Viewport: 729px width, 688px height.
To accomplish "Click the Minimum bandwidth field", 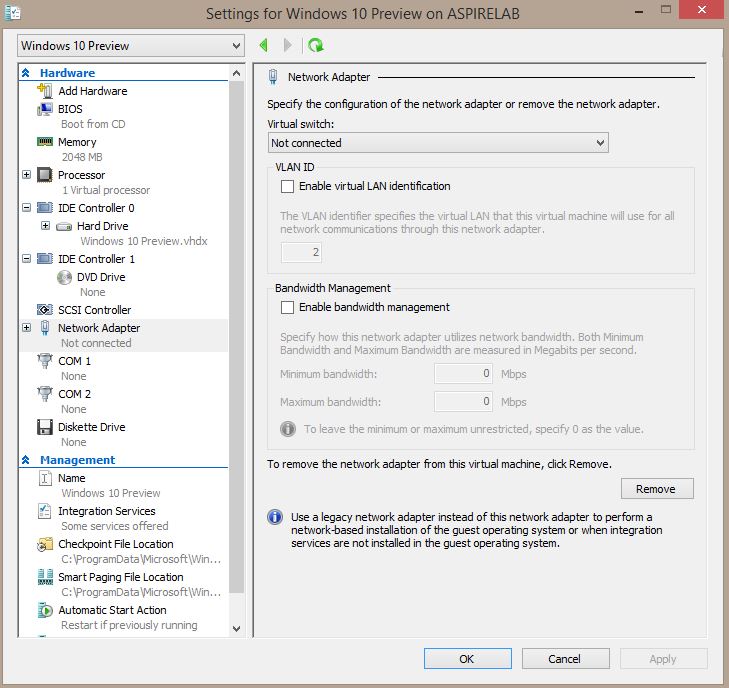I will [x=464, y=374].
